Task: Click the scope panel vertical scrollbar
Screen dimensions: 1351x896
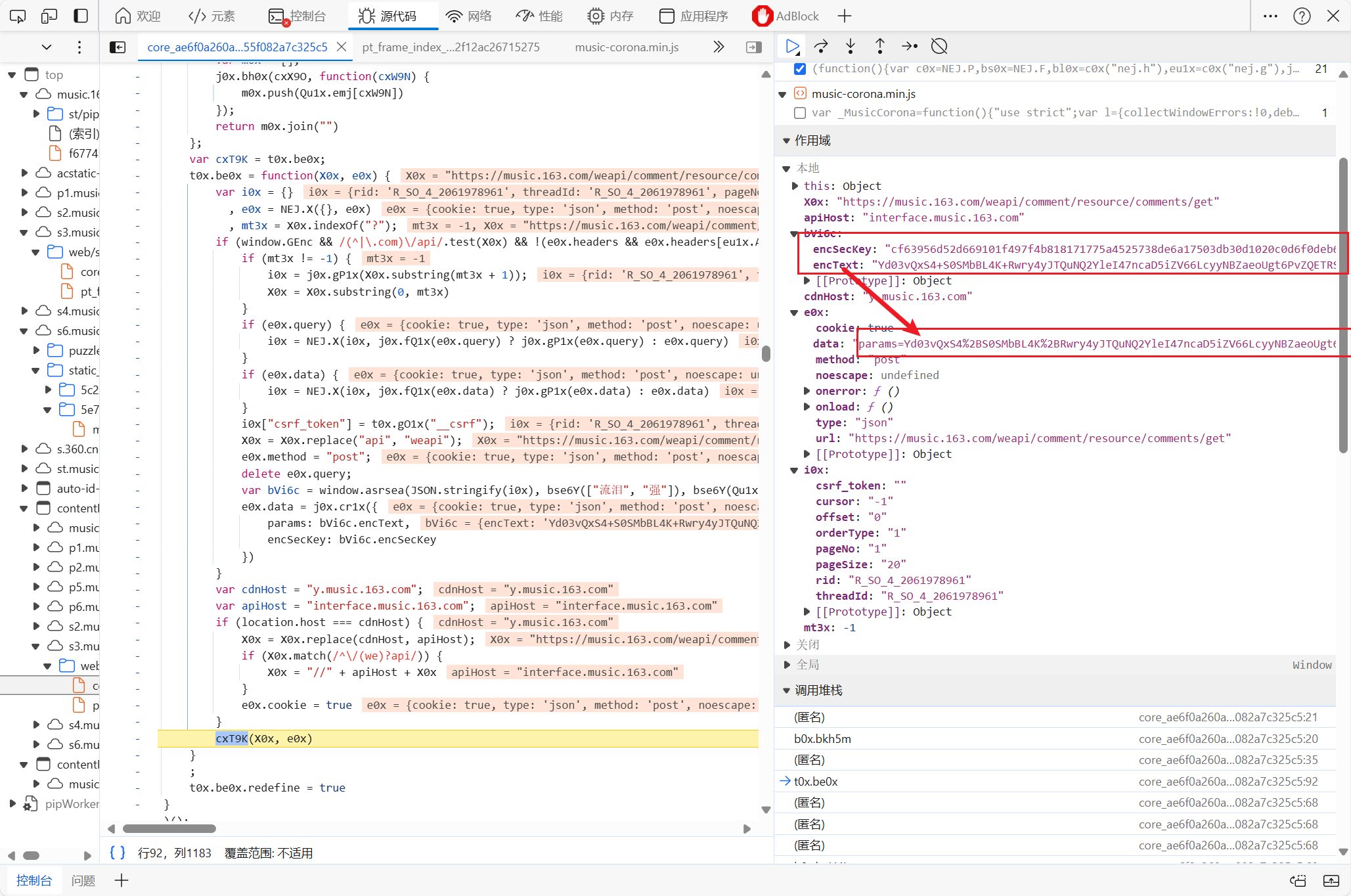Action: 1343,305
